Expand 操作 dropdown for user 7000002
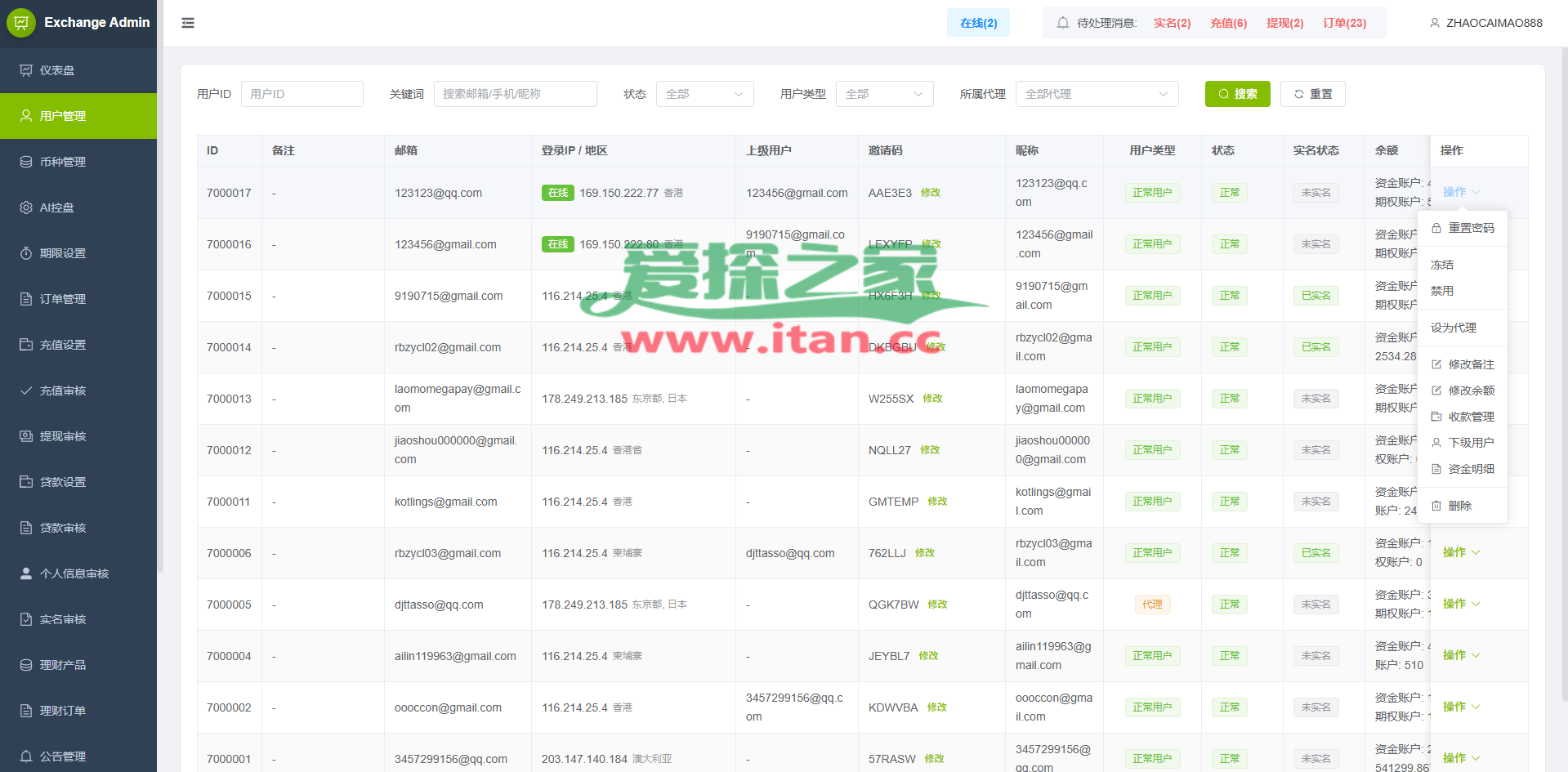This screenshot has width=1568, height=772. [1461, 707]
